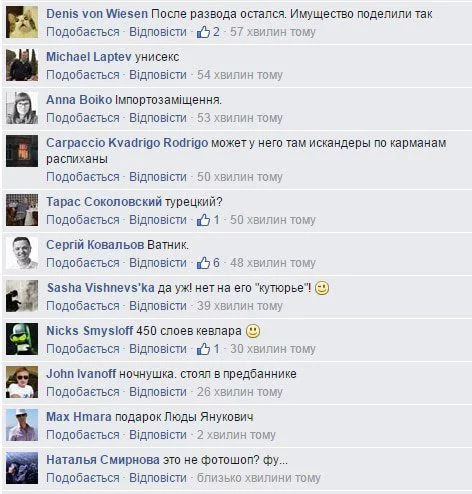
Task: Reply to Наталья Смирнова's comment via Відповісти
Action: [x=158, y=478]
